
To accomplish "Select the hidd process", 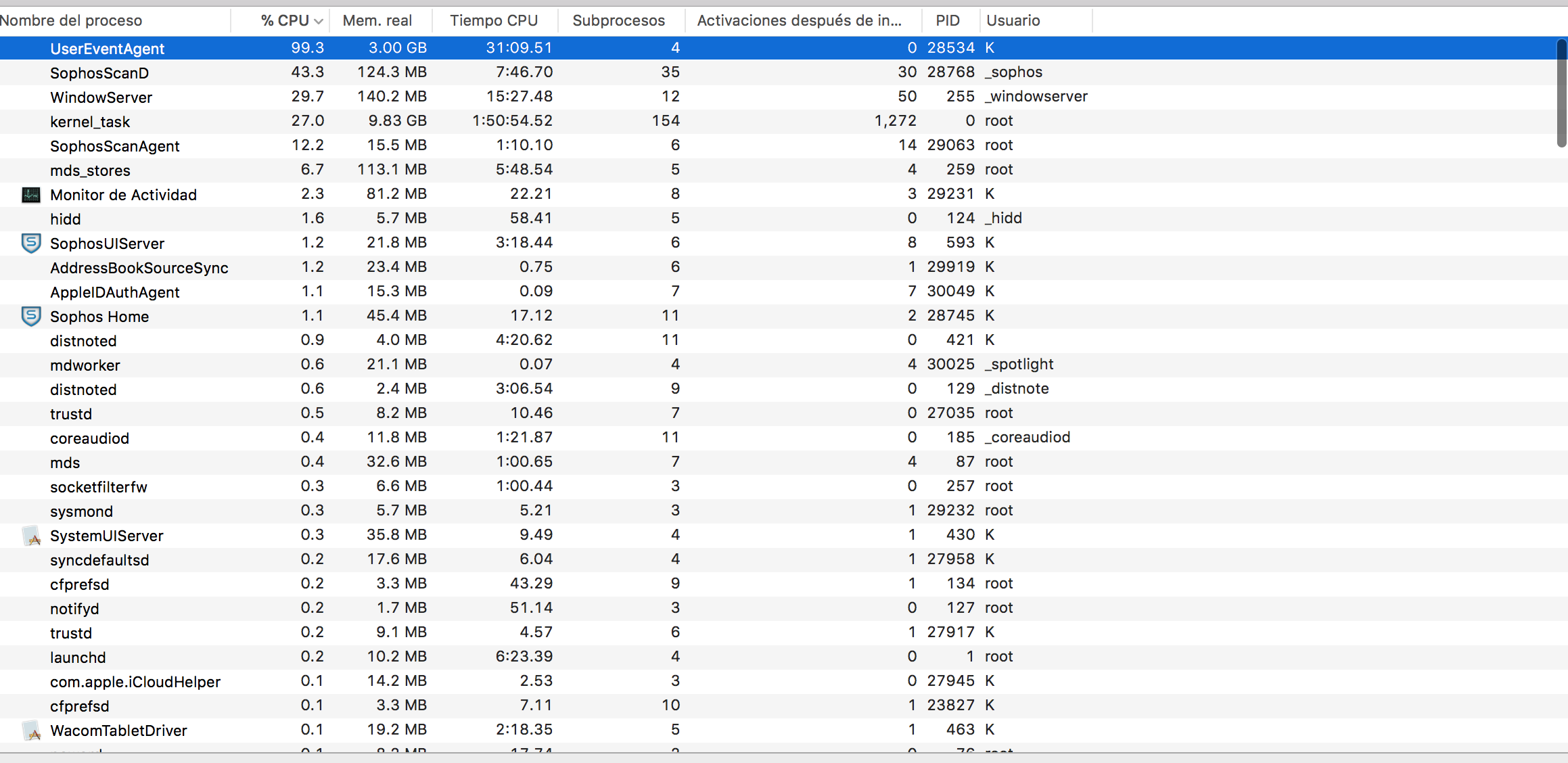I will (66, 219).
